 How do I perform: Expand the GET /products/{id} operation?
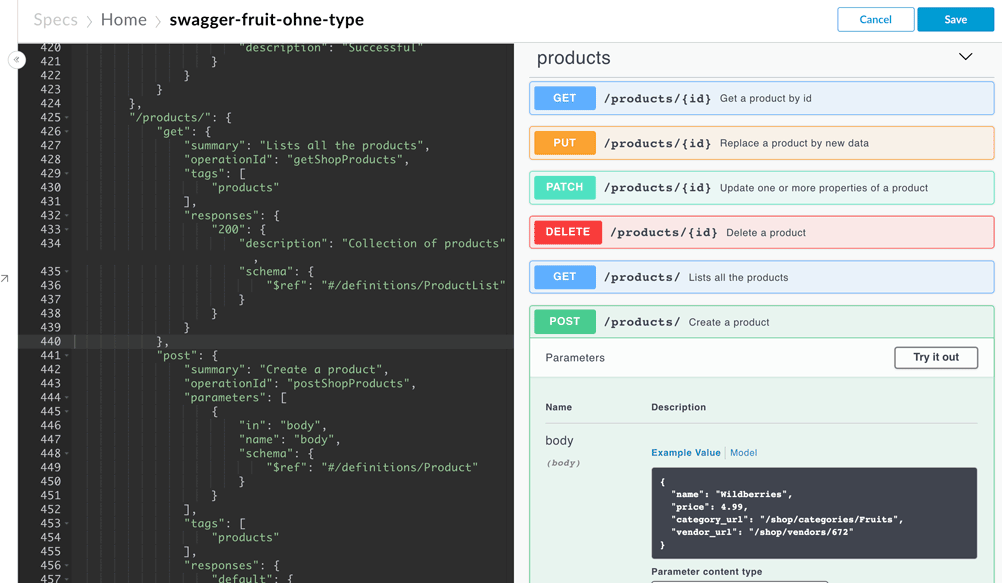[762, 98]
